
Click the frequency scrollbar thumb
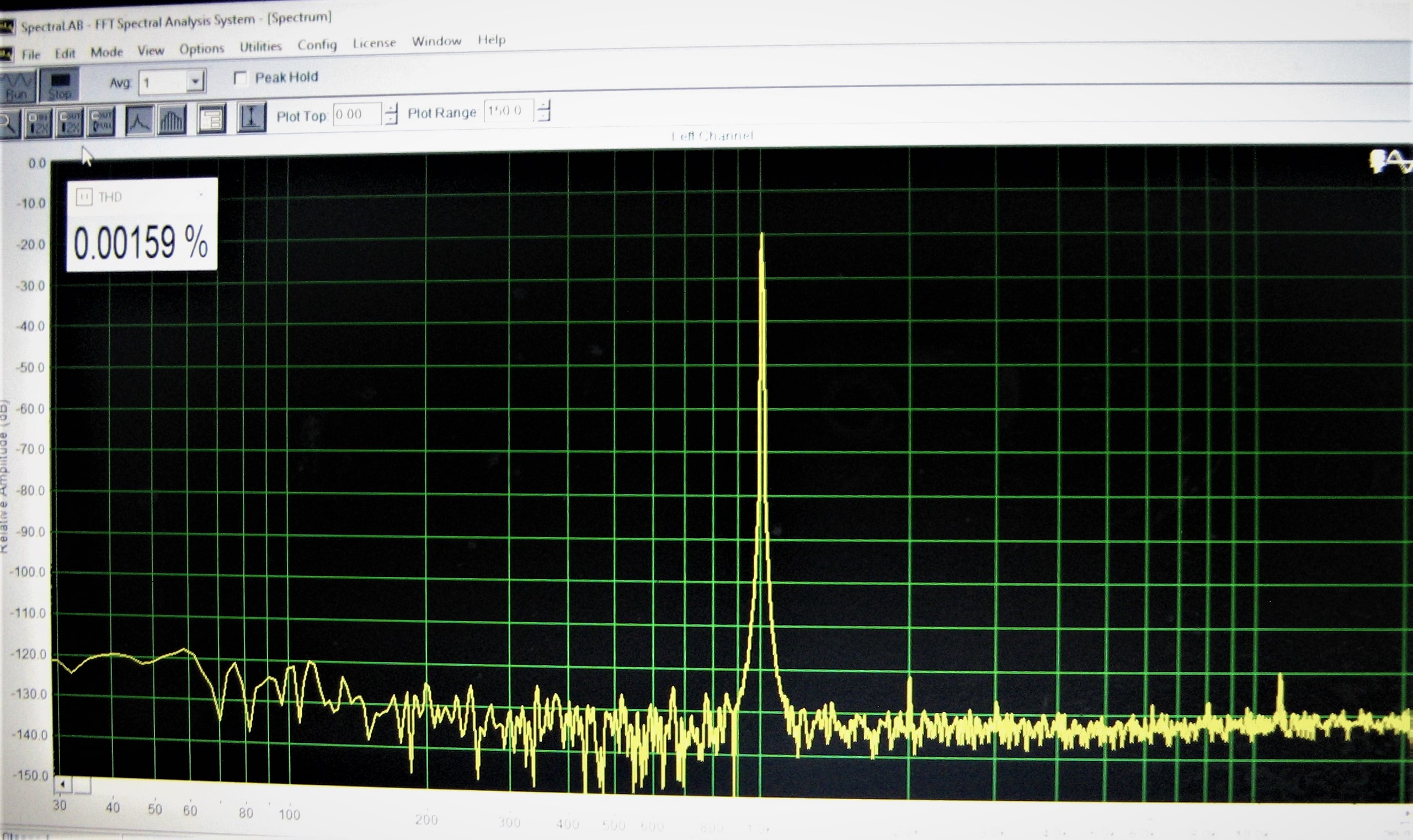coord(82,785)
